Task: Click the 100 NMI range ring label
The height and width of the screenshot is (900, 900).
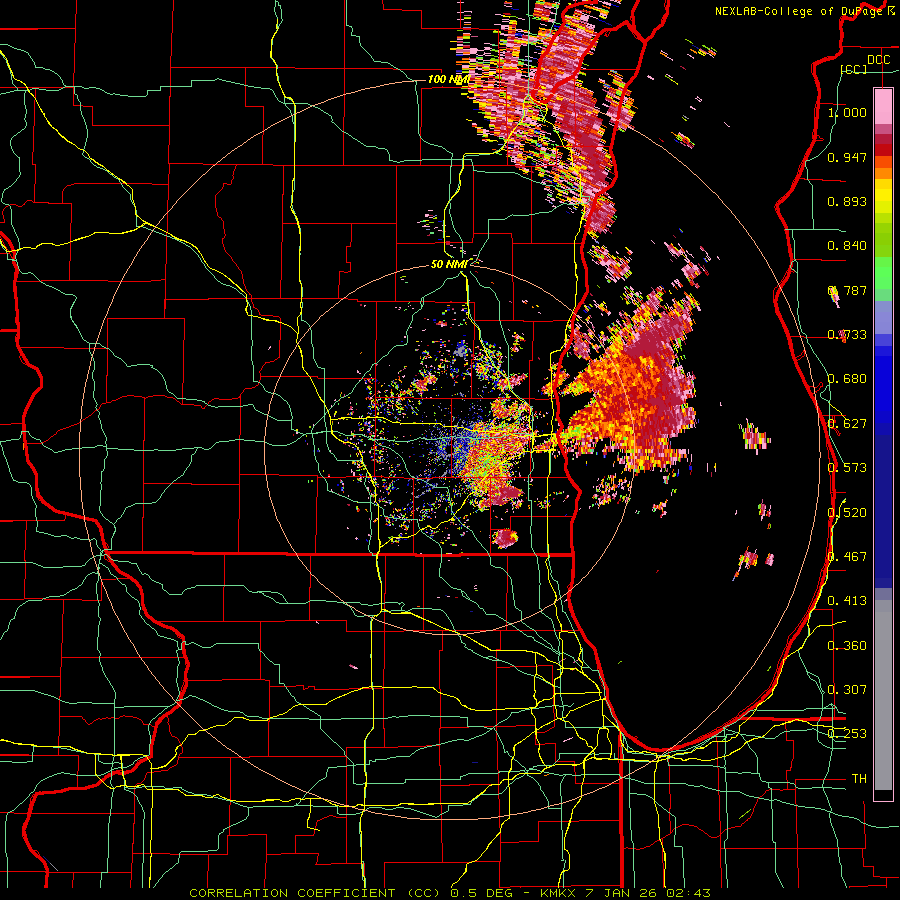Action: 448,79
